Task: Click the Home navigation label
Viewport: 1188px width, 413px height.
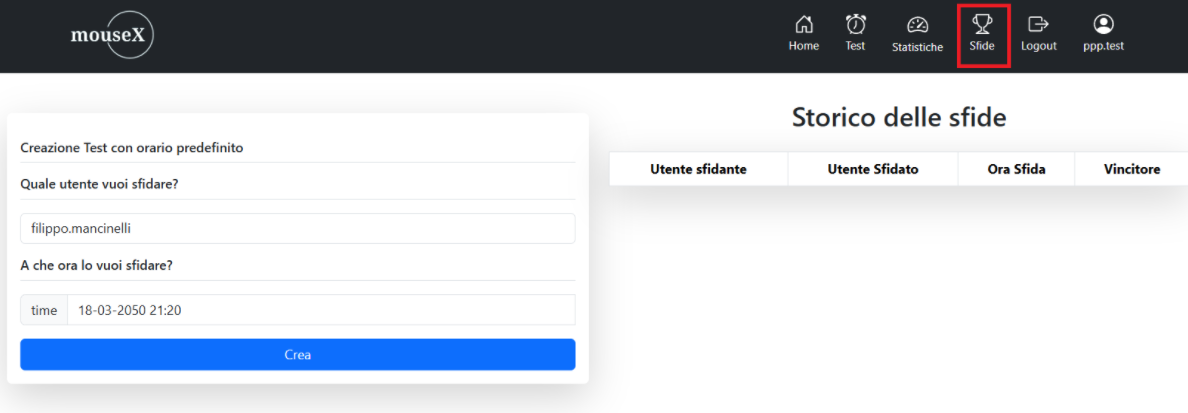Action: click(803, 46)
